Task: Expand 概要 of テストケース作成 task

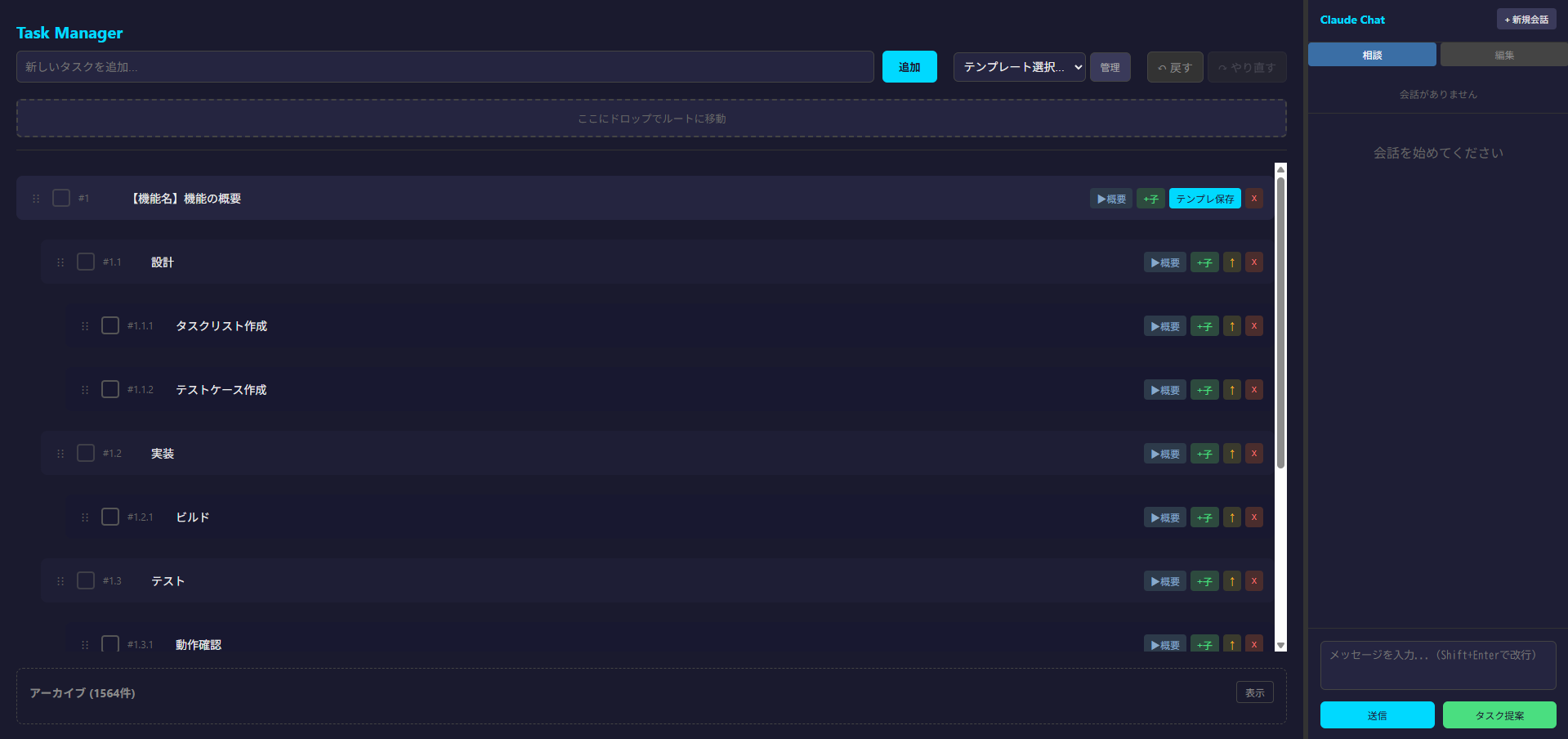Action: click(x=1165, y=390)
